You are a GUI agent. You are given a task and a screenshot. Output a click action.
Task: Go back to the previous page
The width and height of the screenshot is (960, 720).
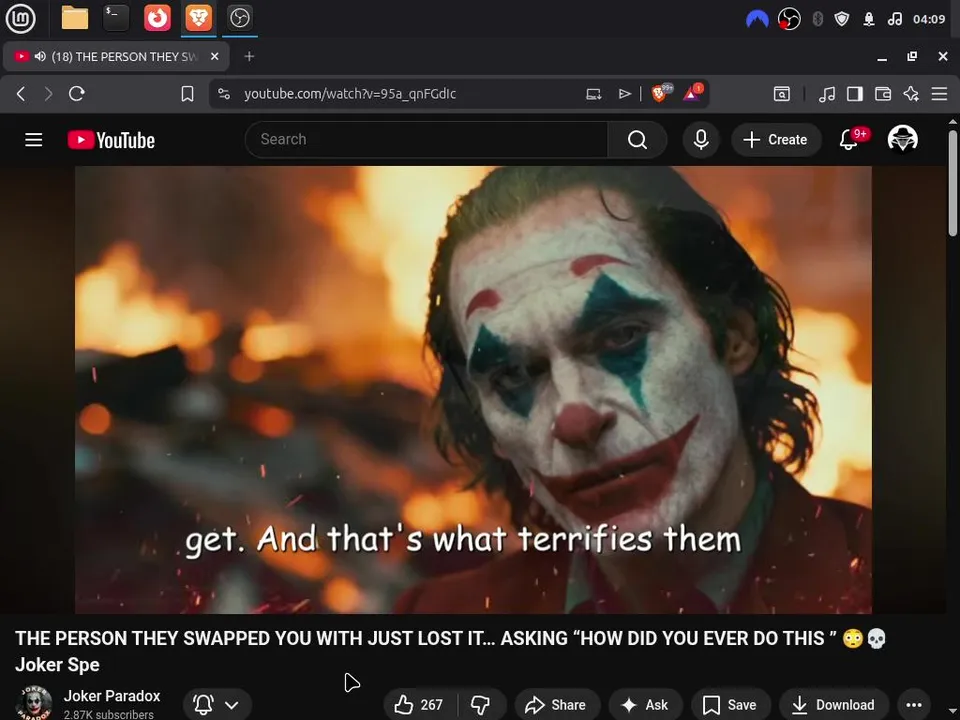(21, 94)
